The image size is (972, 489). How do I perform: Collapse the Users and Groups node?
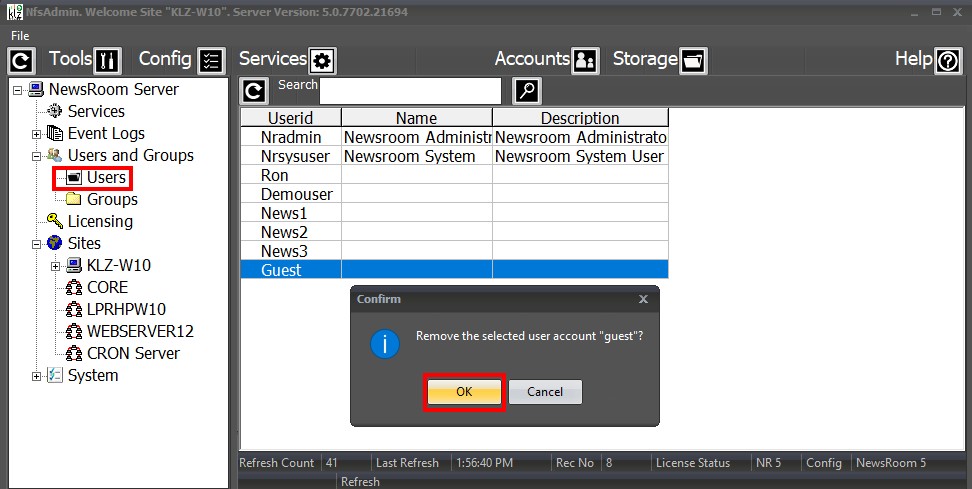(x=37, y=156)
